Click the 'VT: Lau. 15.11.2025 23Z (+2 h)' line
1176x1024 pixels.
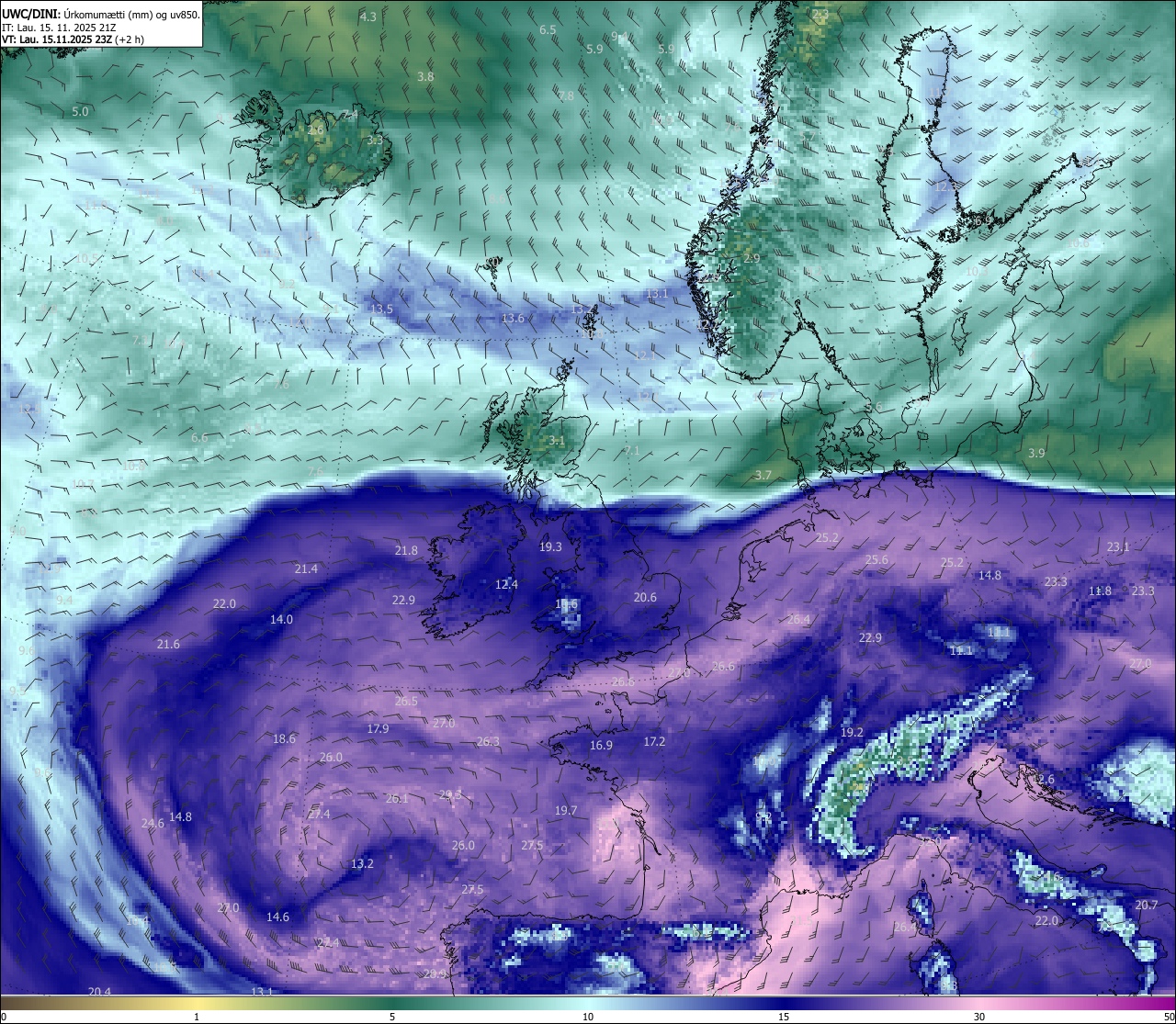click(73, 39)
